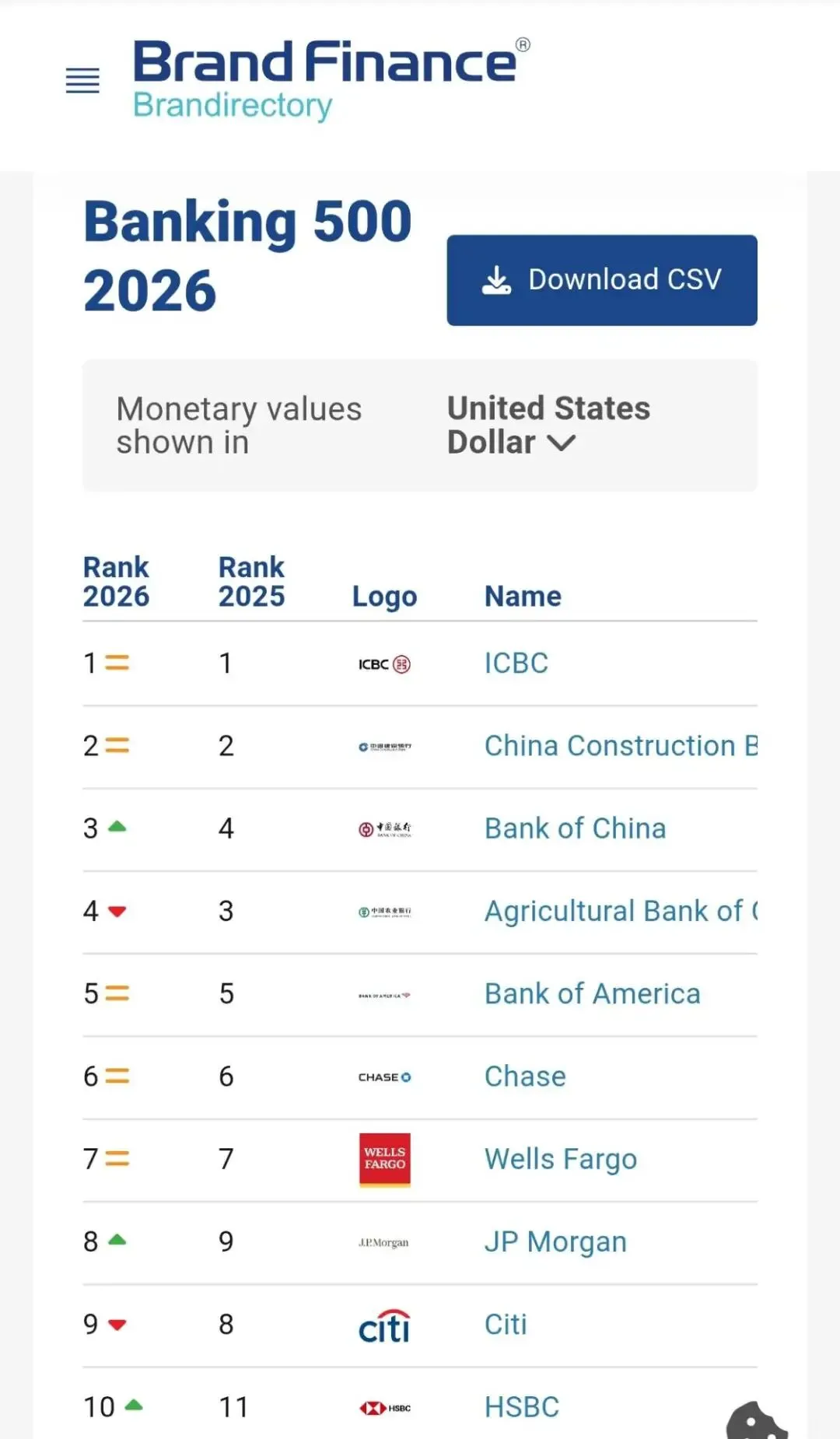Click the HSBC logo

pos(384,1408)
